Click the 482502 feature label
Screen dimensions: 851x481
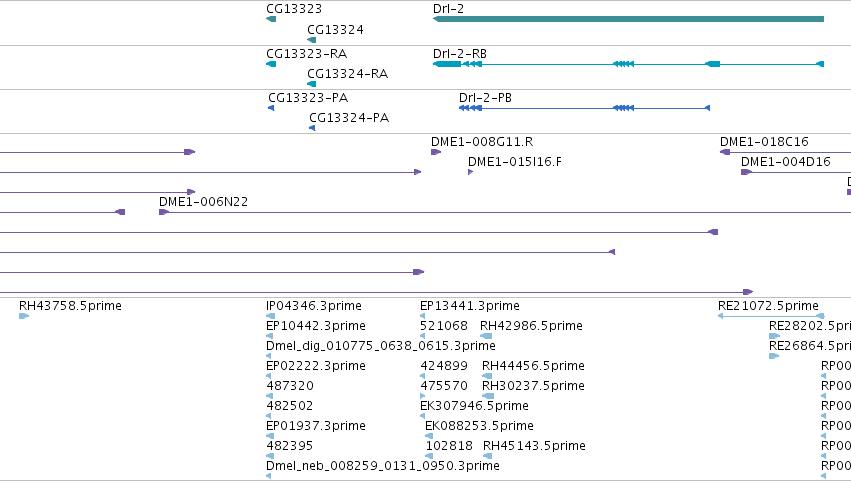[289, 406]
